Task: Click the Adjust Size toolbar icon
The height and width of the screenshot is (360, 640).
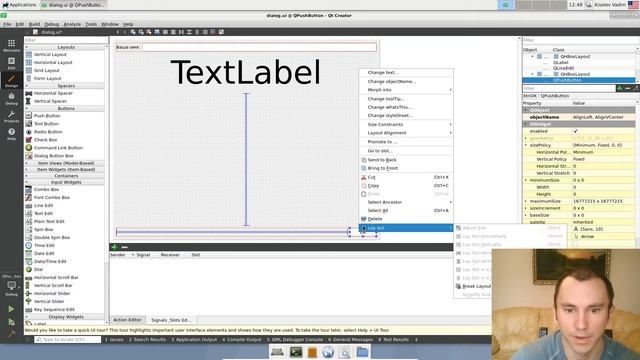Action: click(221, 31)
